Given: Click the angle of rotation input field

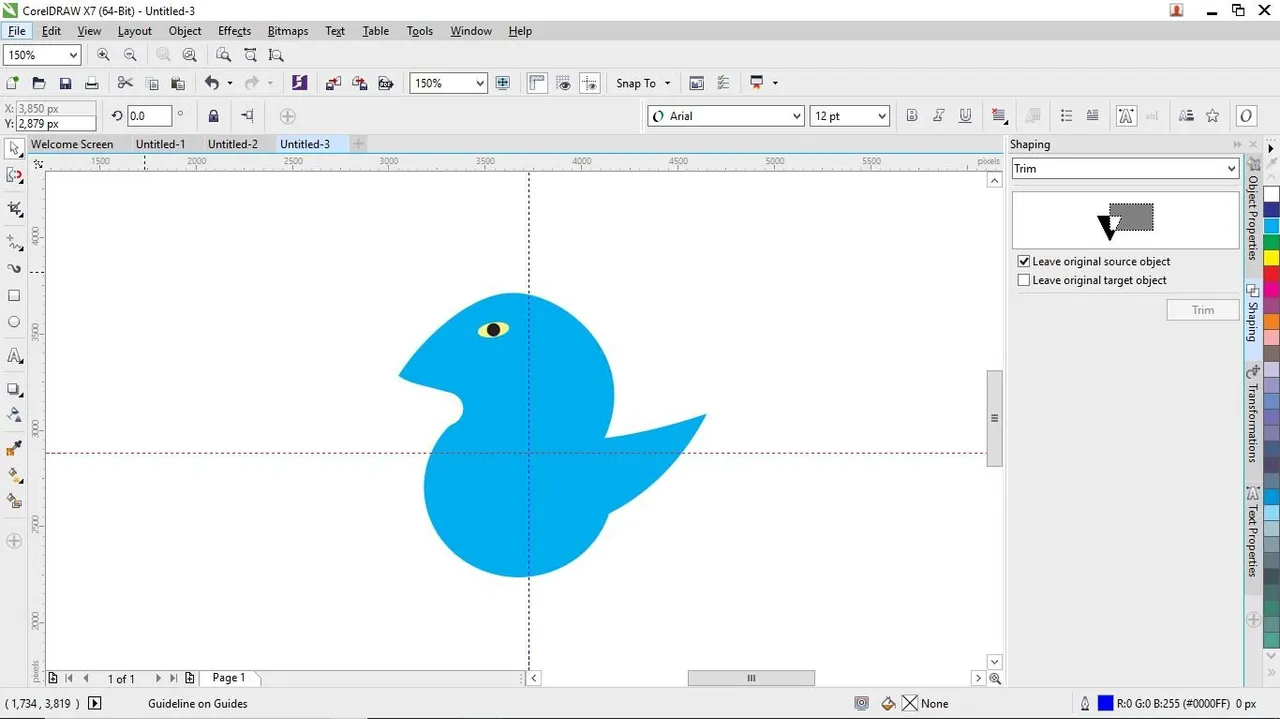Looking at the screenshot, I should [x=149, y=116].
